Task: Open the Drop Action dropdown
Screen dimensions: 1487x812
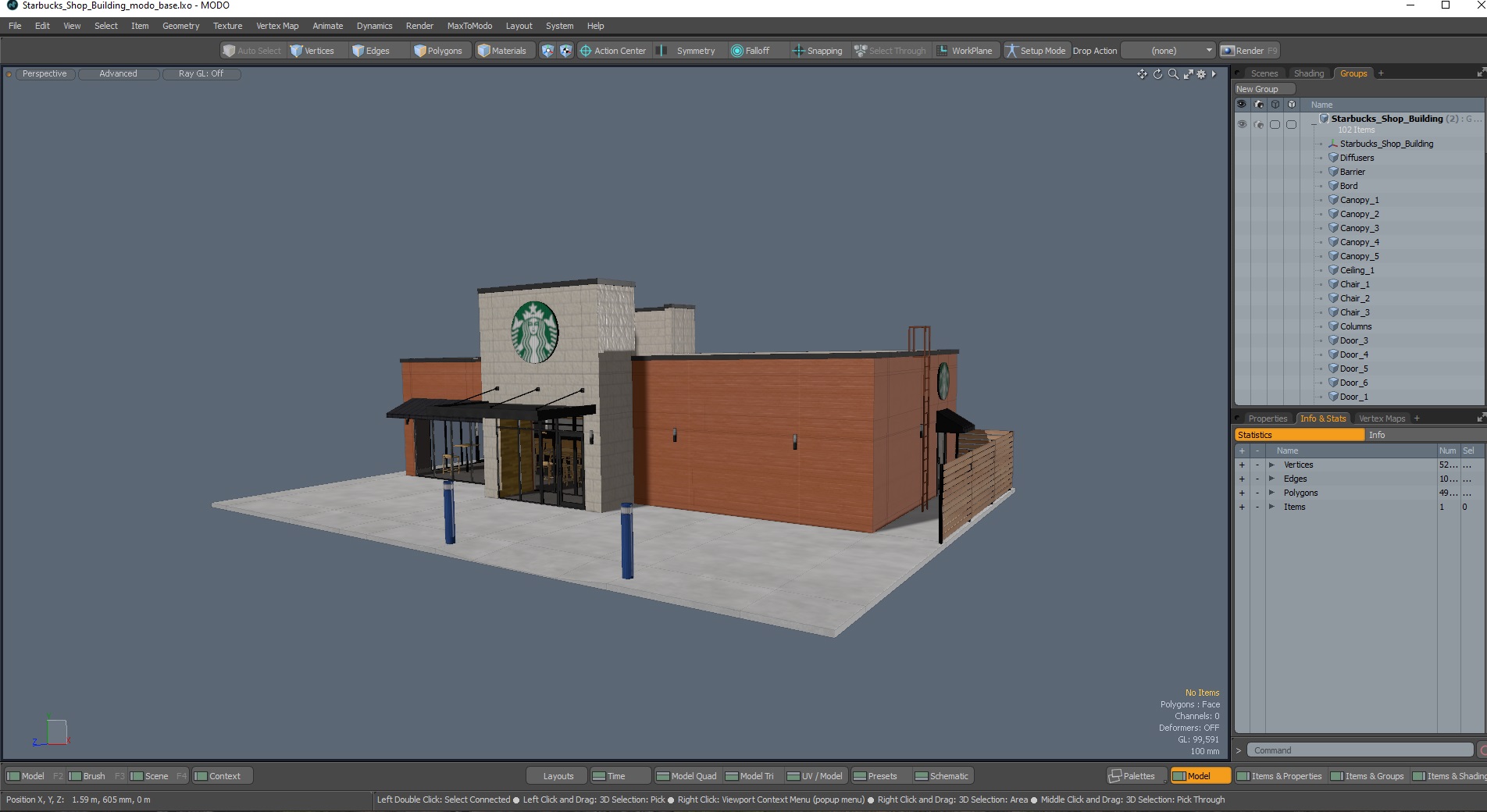Action: click(x=1168, y=51)
